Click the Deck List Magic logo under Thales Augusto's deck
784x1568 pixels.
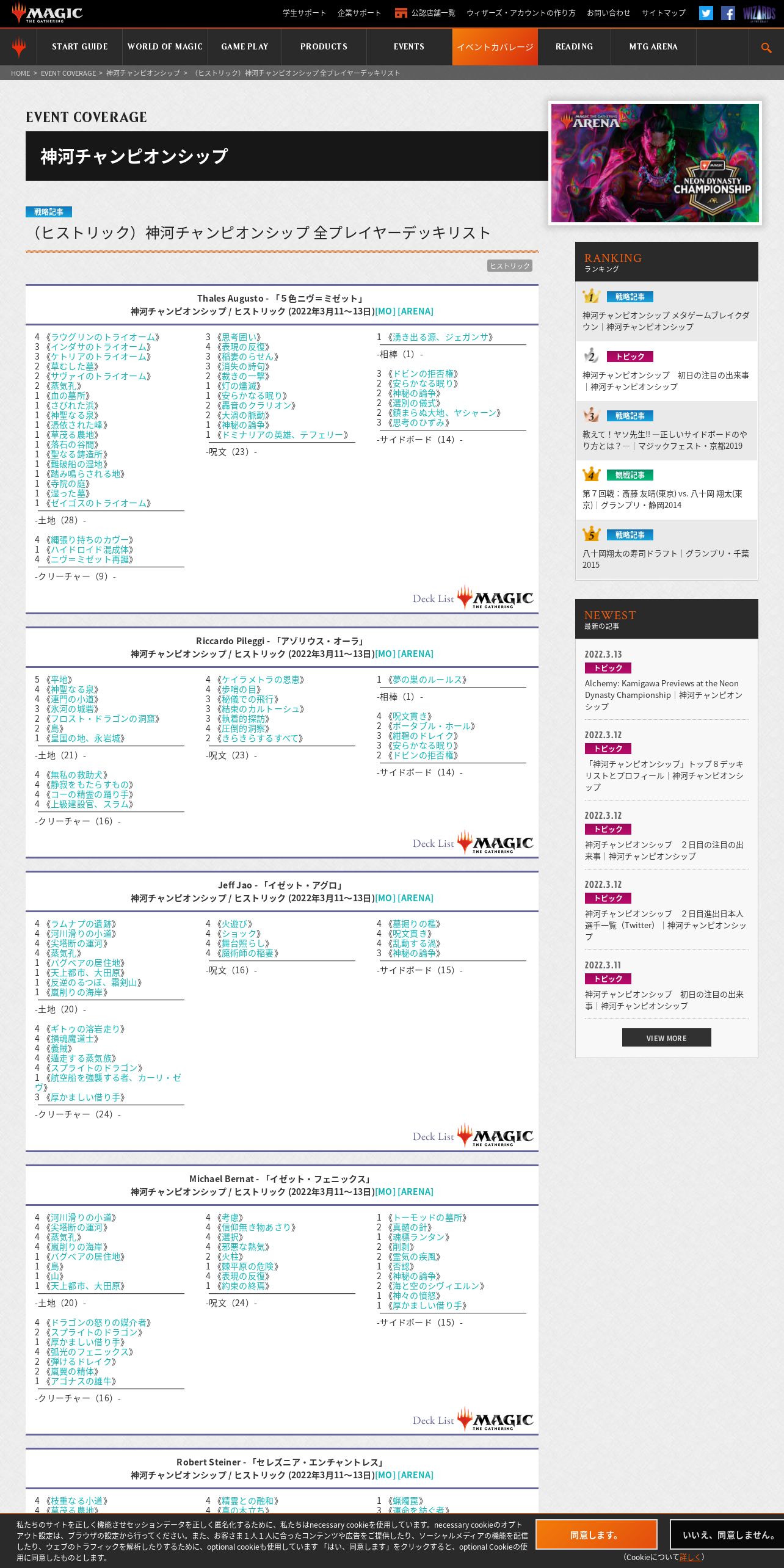[x=473, y=598]
